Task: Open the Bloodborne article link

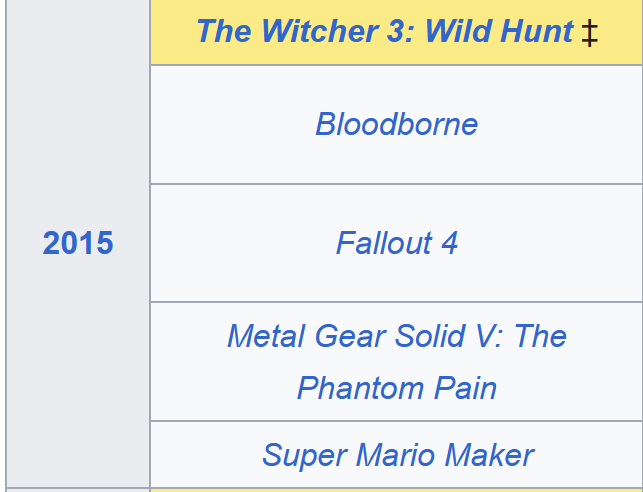Action: pos(397,124)
